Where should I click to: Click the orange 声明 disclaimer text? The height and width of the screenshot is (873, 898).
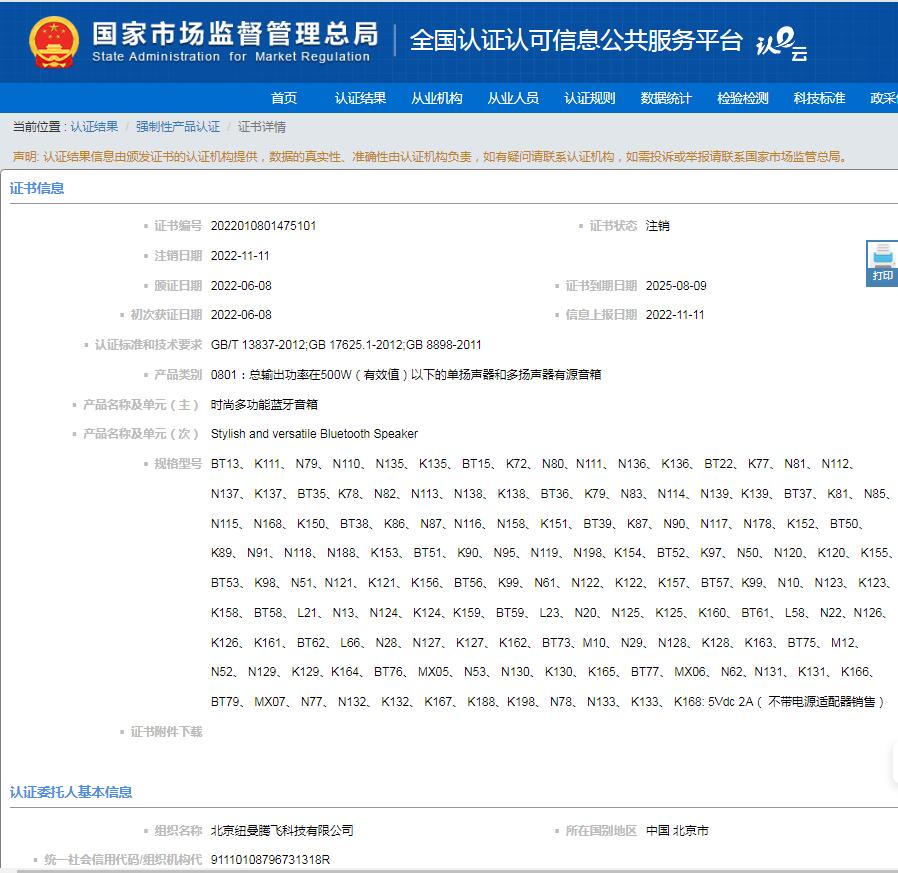[x=430, y=156]
